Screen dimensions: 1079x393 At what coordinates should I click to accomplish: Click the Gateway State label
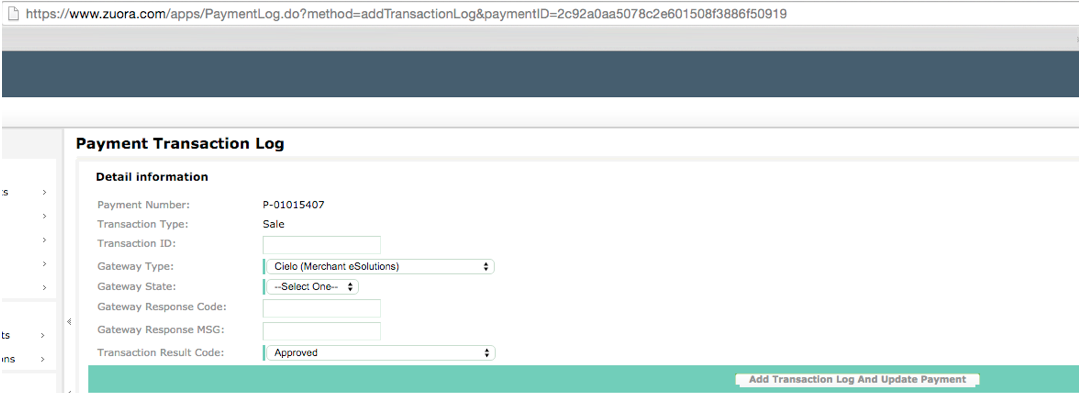(137, 286)
